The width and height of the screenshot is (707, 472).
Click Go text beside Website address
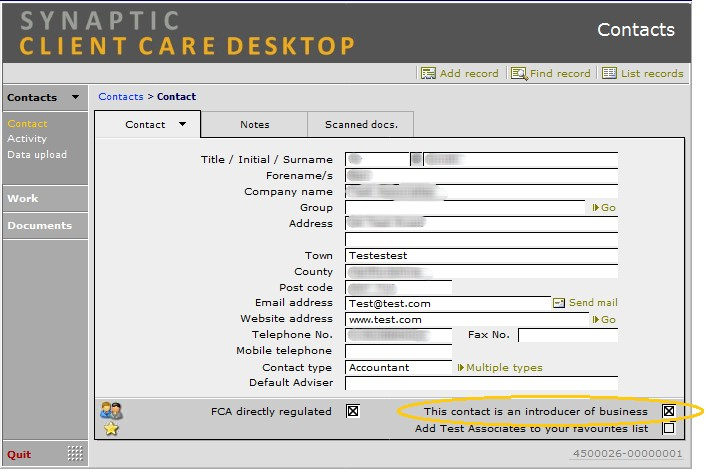click(608, 319)
